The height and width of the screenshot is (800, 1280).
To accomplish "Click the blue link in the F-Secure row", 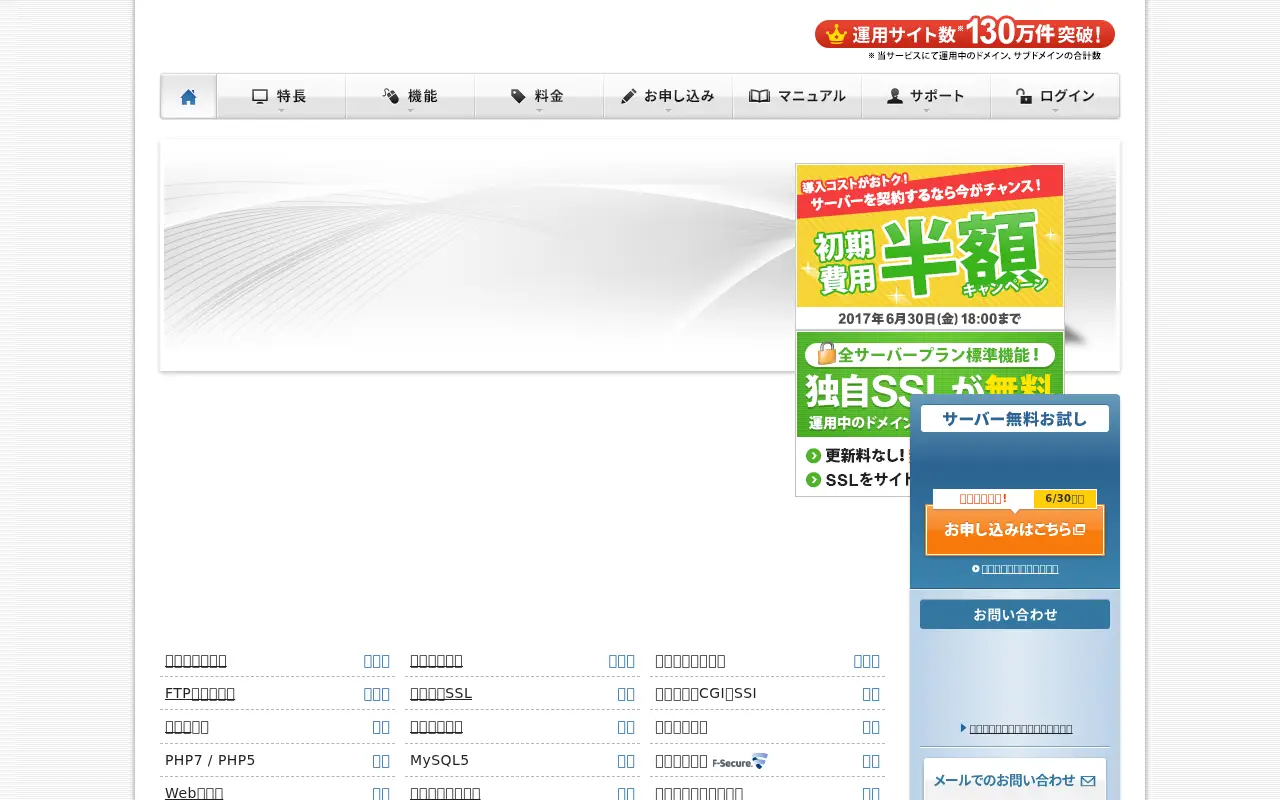I will point(871,760).
